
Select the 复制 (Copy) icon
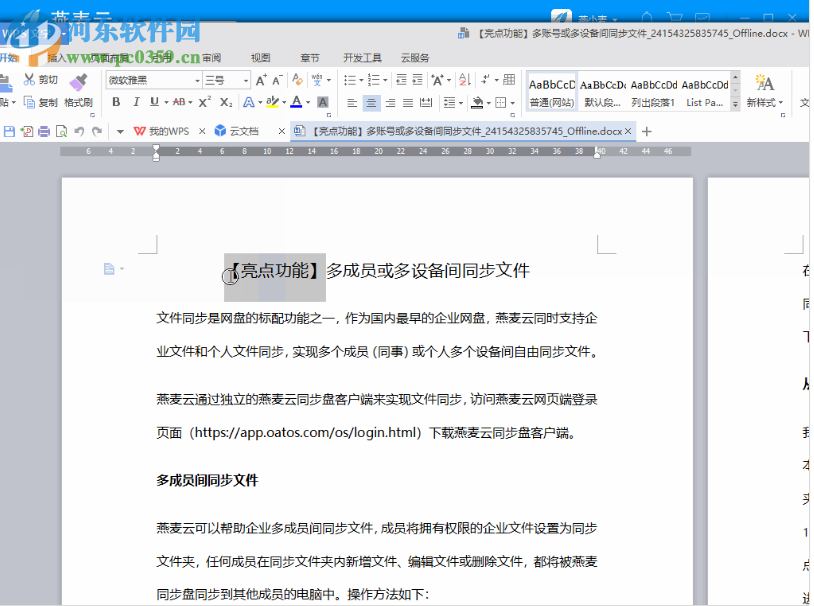tap(30, 103)
